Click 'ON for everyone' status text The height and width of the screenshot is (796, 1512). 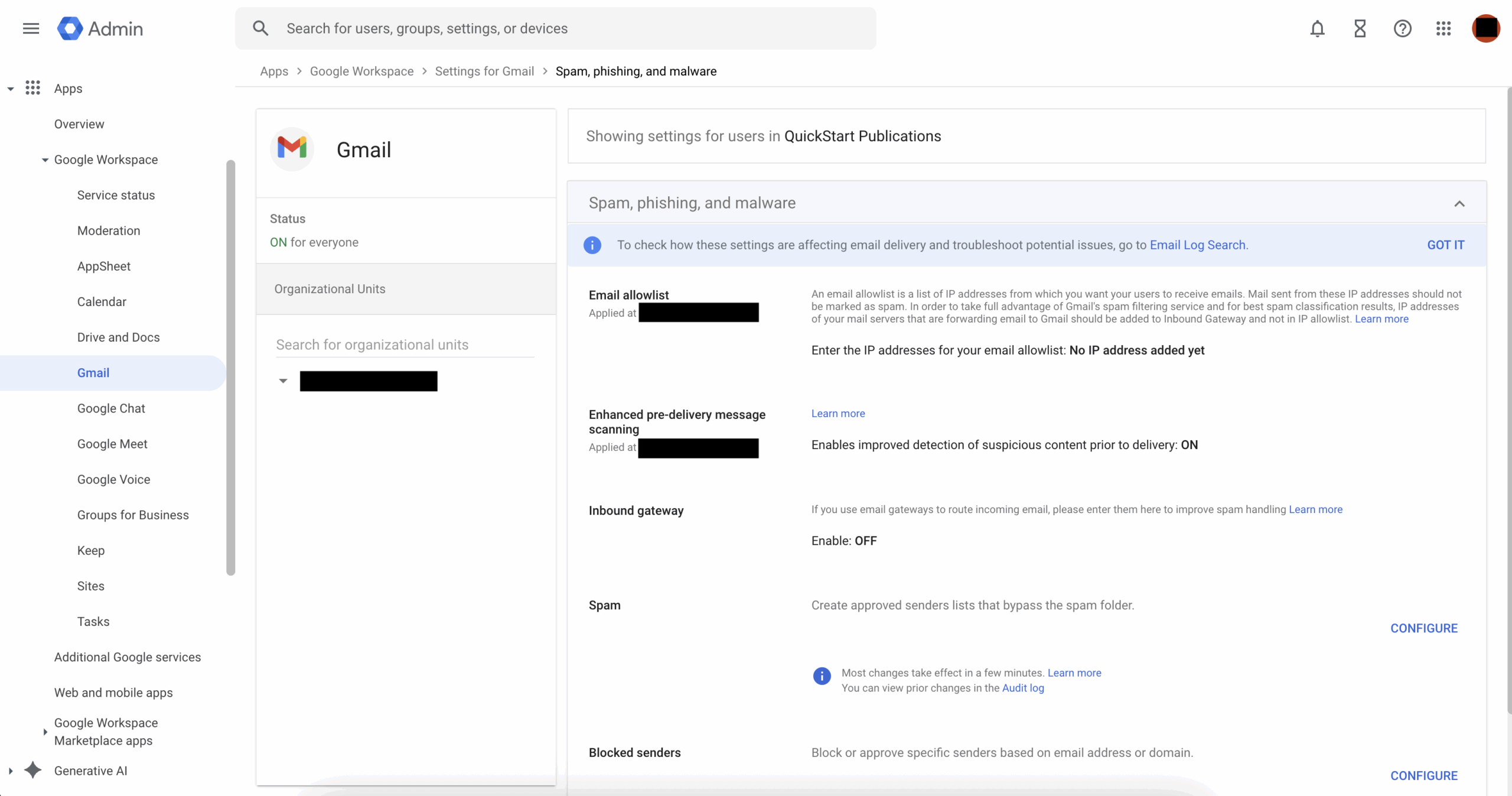tap(314, 242)
